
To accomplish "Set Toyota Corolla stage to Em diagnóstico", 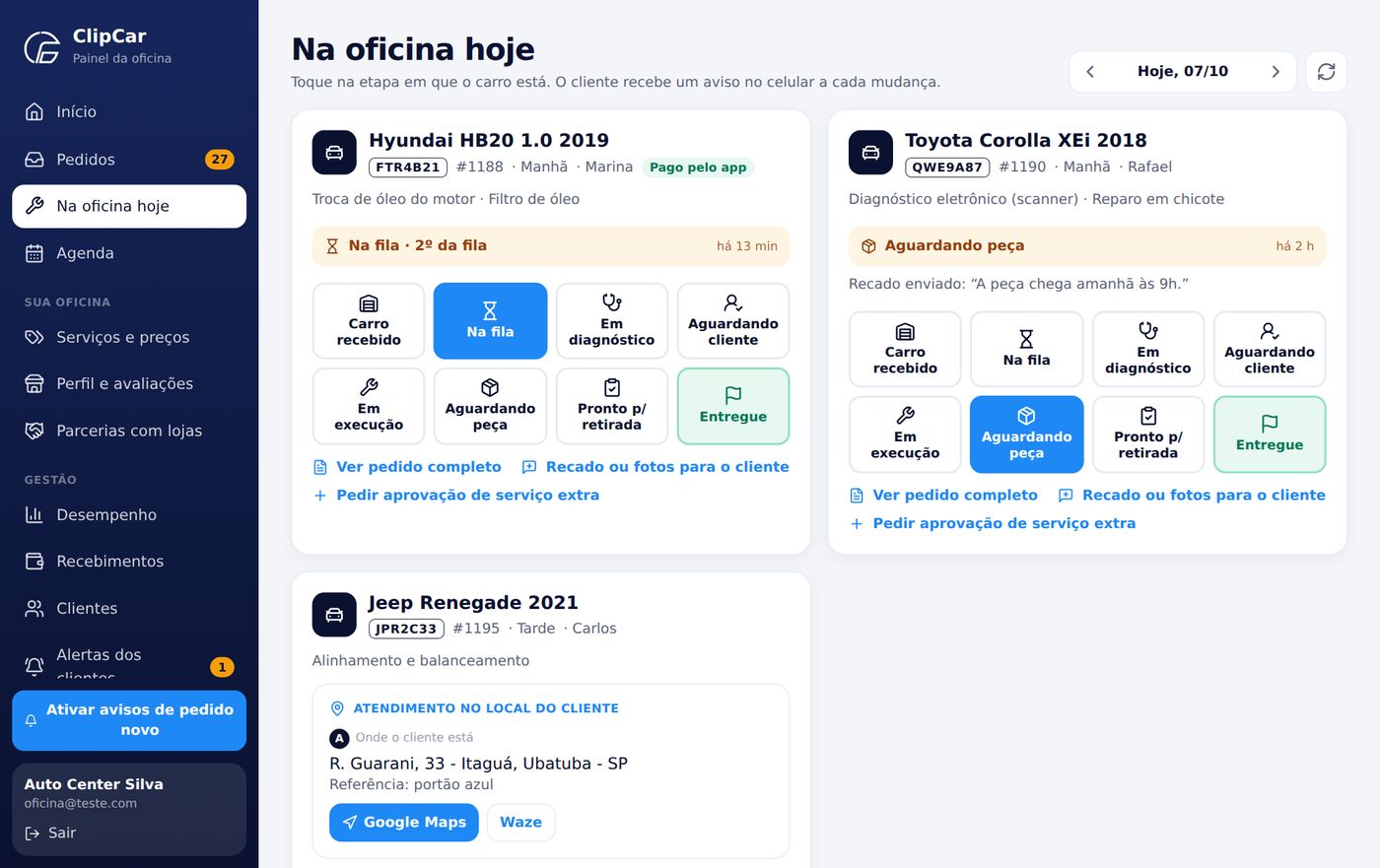I will point(1148,350).
